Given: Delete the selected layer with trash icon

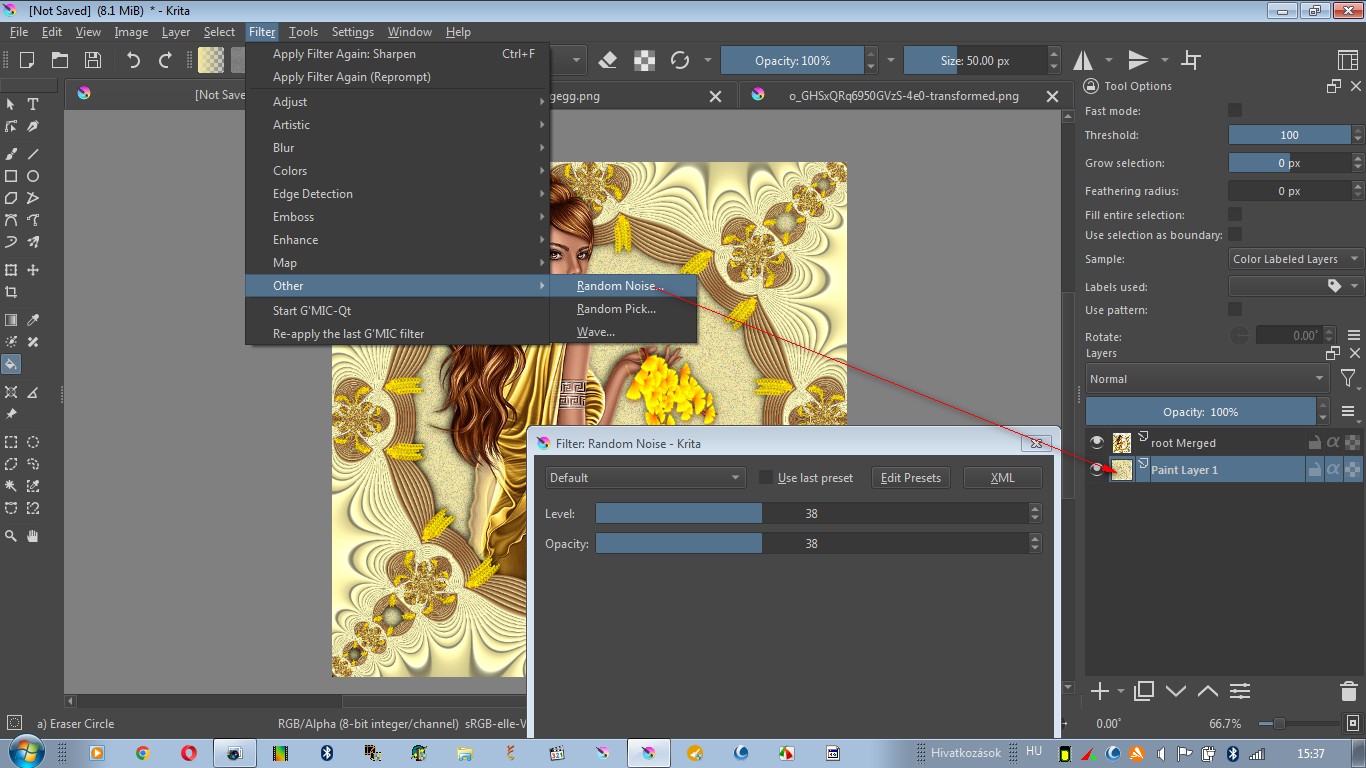Looking at the screenshot, I should point(1348,691).
